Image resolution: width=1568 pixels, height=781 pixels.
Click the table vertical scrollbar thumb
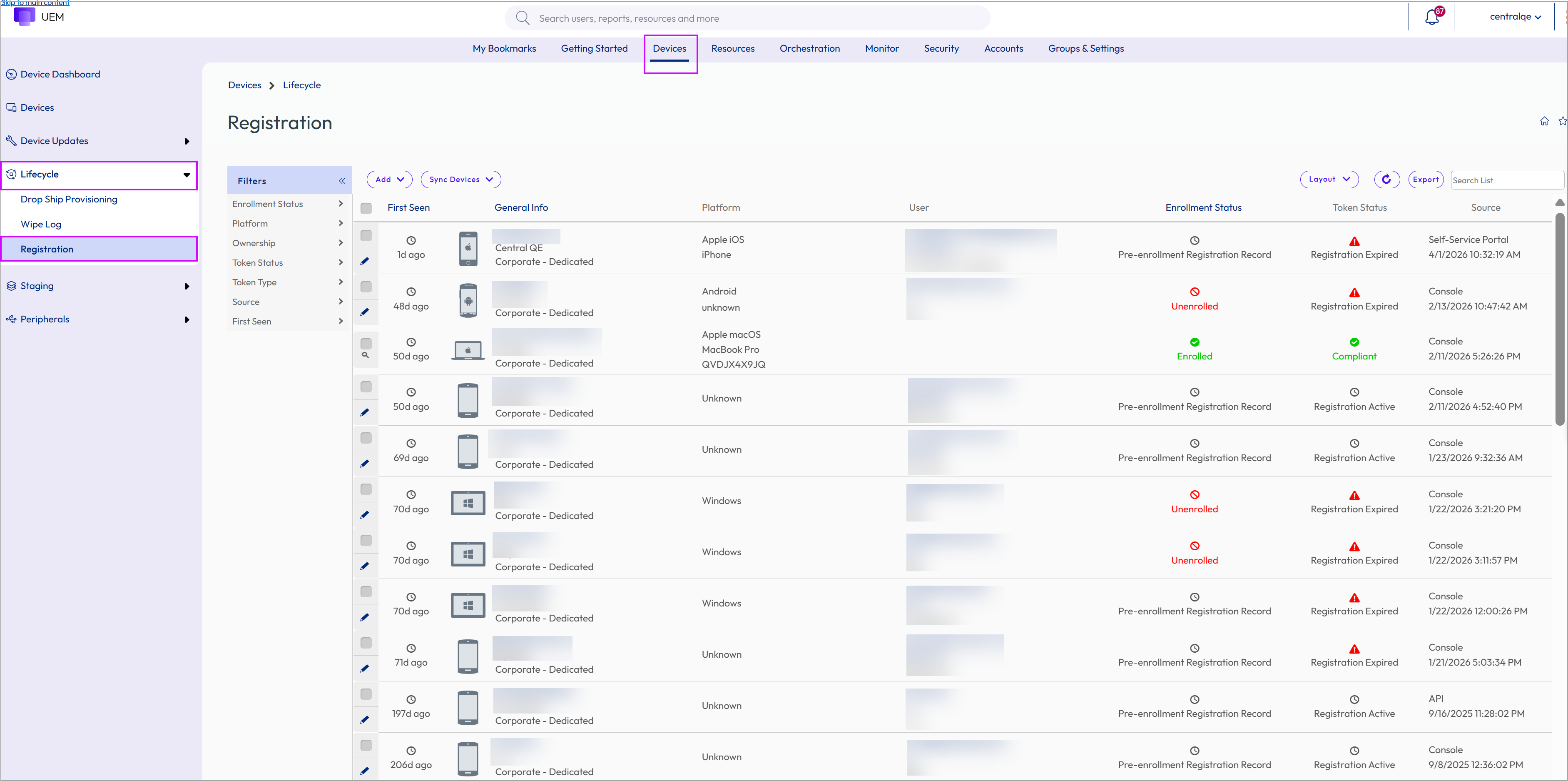tap(1560, 318)
